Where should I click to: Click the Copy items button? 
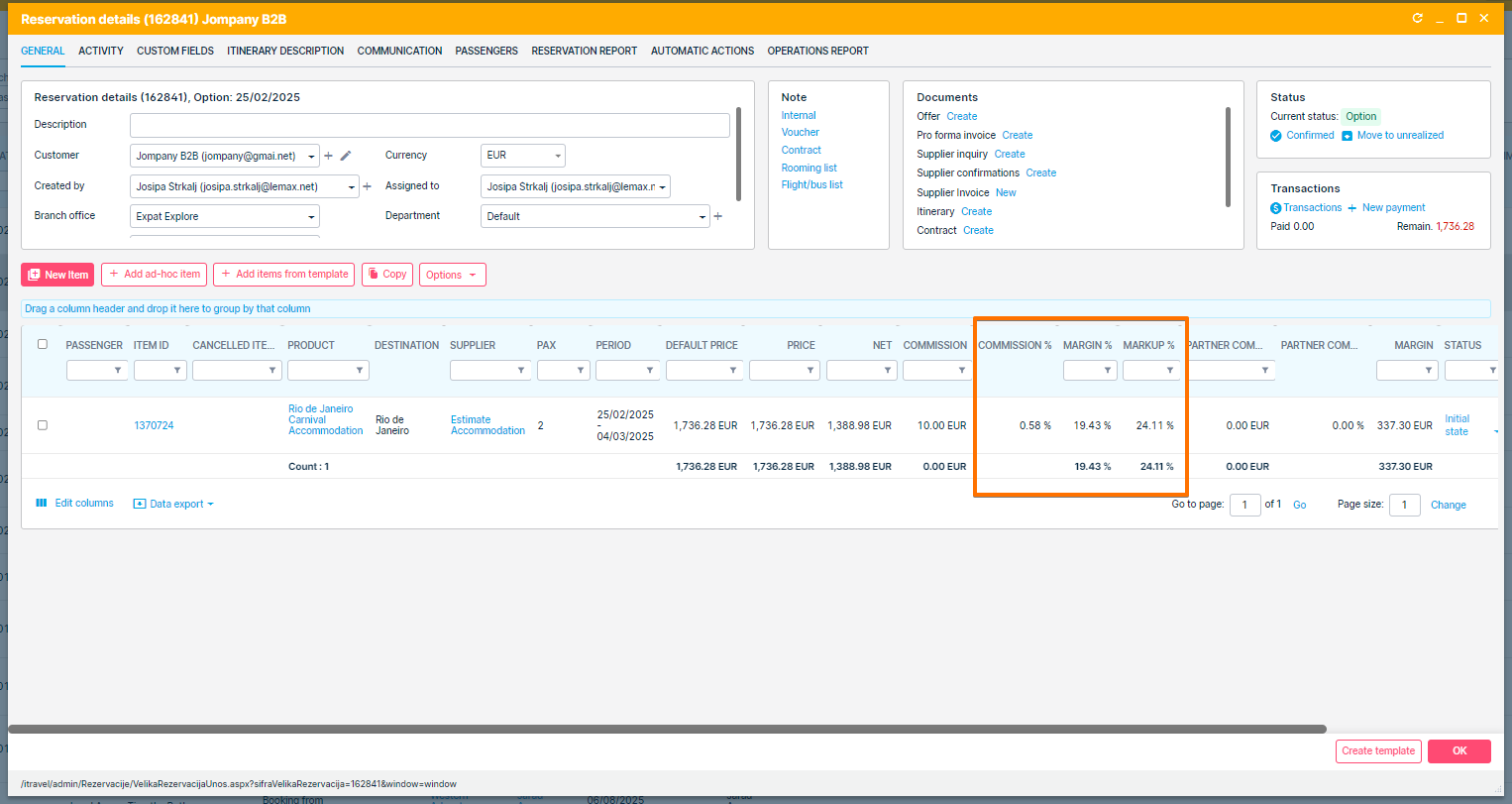pos(386,275)
